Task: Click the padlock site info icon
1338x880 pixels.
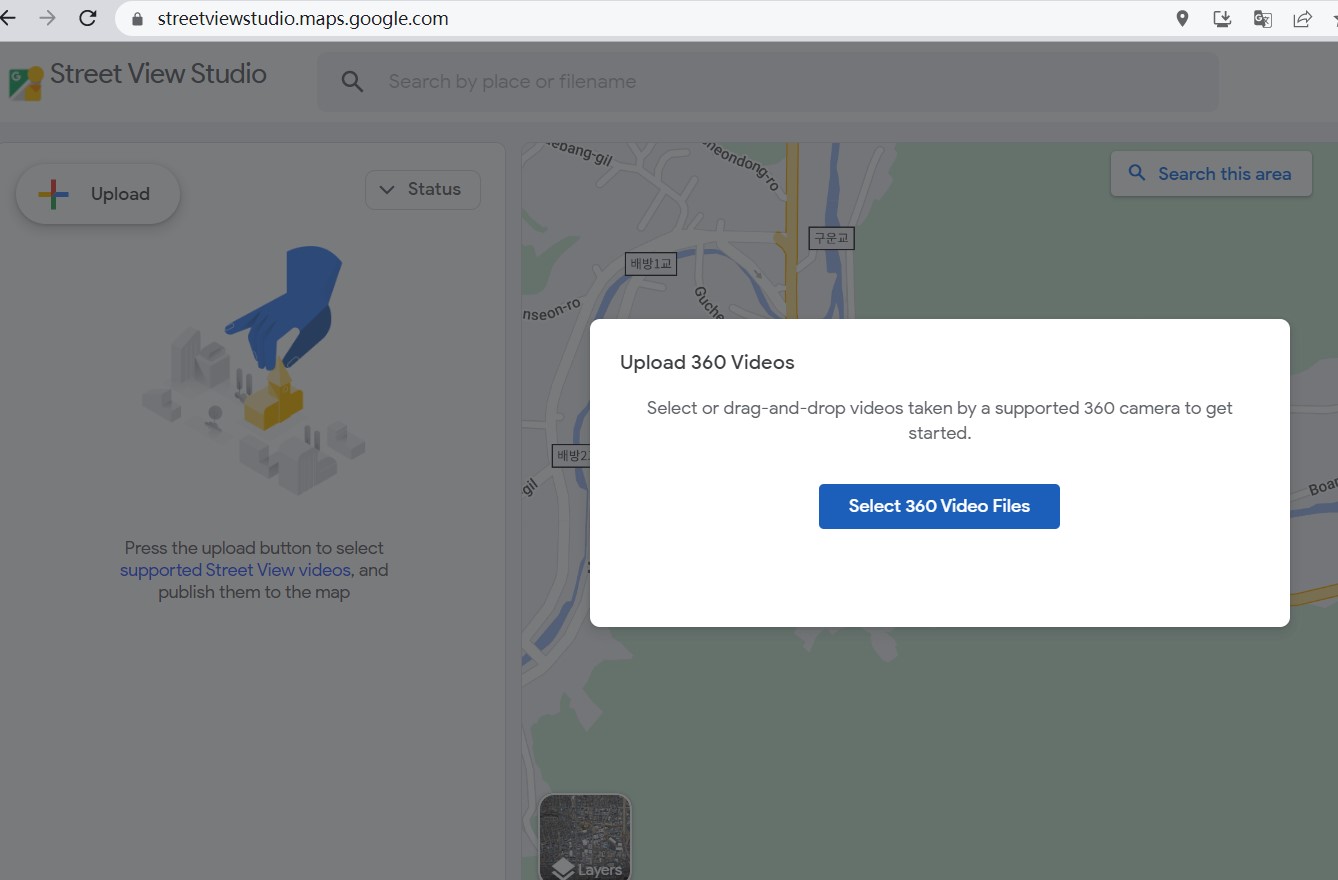Action: coord(138,19)
